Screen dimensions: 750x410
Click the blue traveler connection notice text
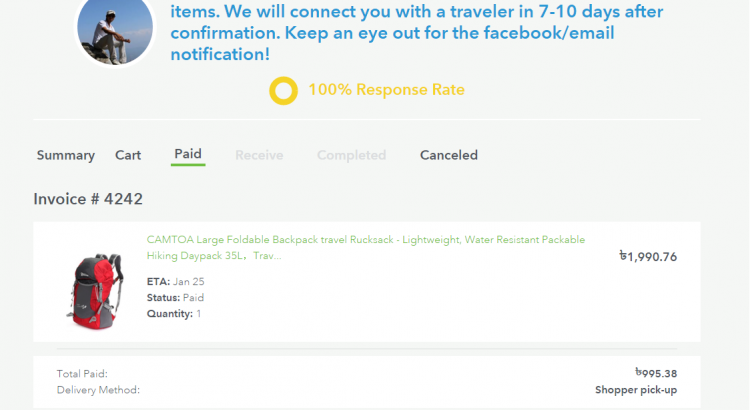(x=417, y=34)
